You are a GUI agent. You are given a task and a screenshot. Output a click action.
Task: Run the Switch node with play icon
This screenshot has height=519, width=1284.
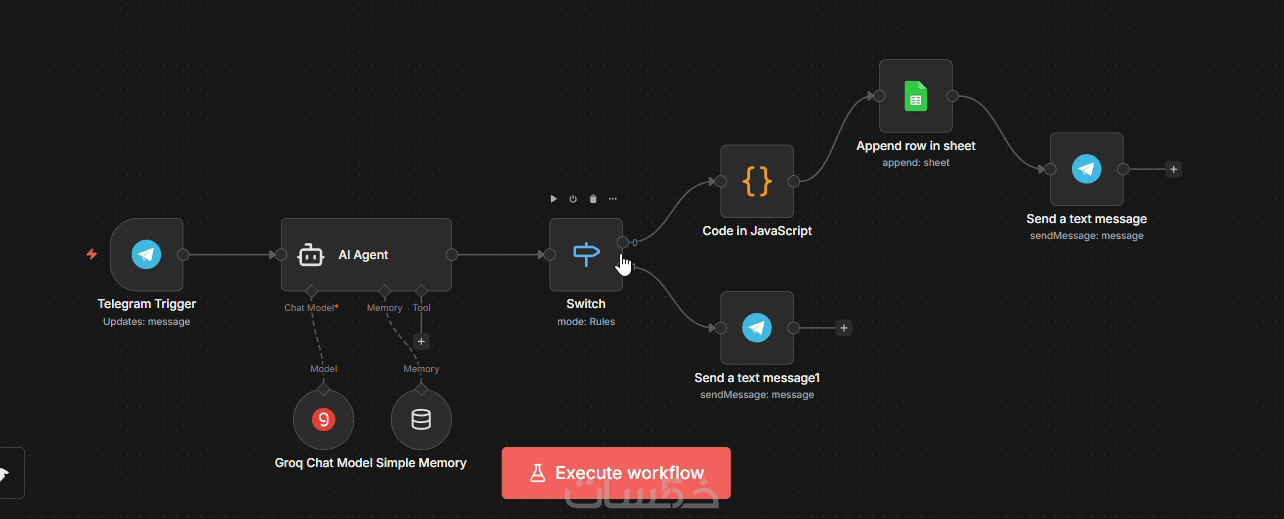click(553, 199)
